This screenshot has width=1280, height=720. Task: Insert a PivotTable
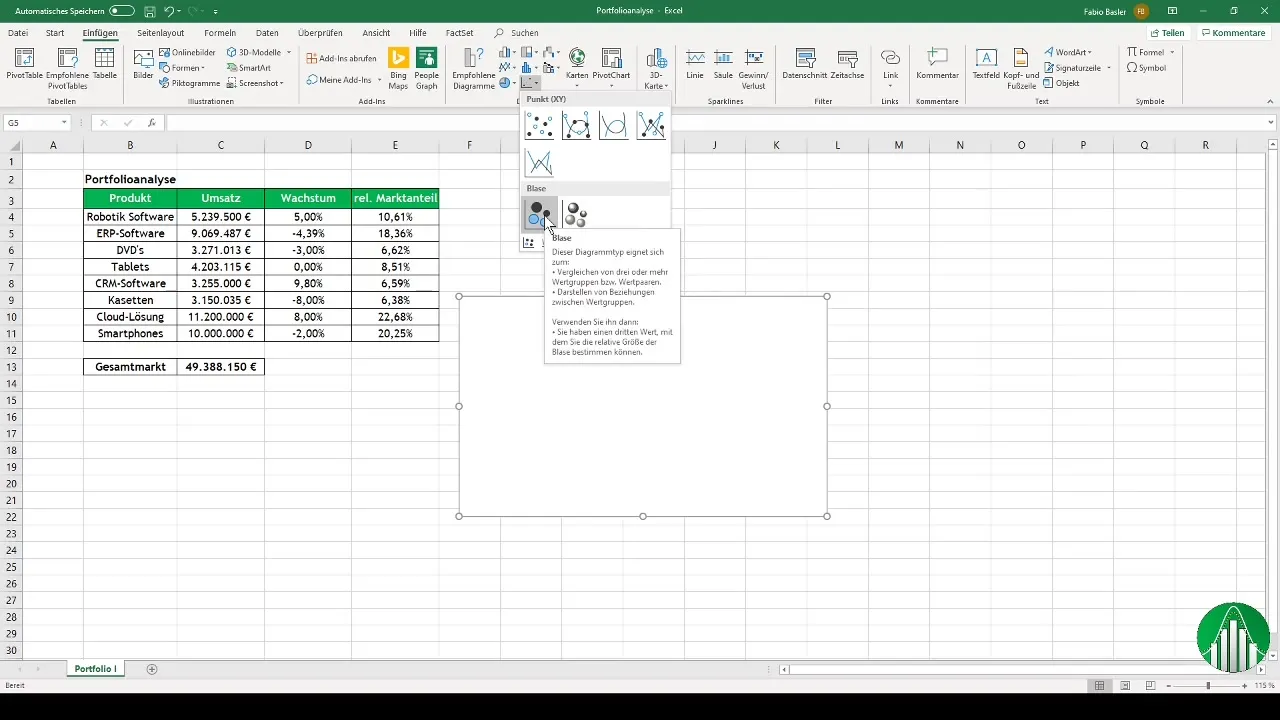click(x=22, y=65)
